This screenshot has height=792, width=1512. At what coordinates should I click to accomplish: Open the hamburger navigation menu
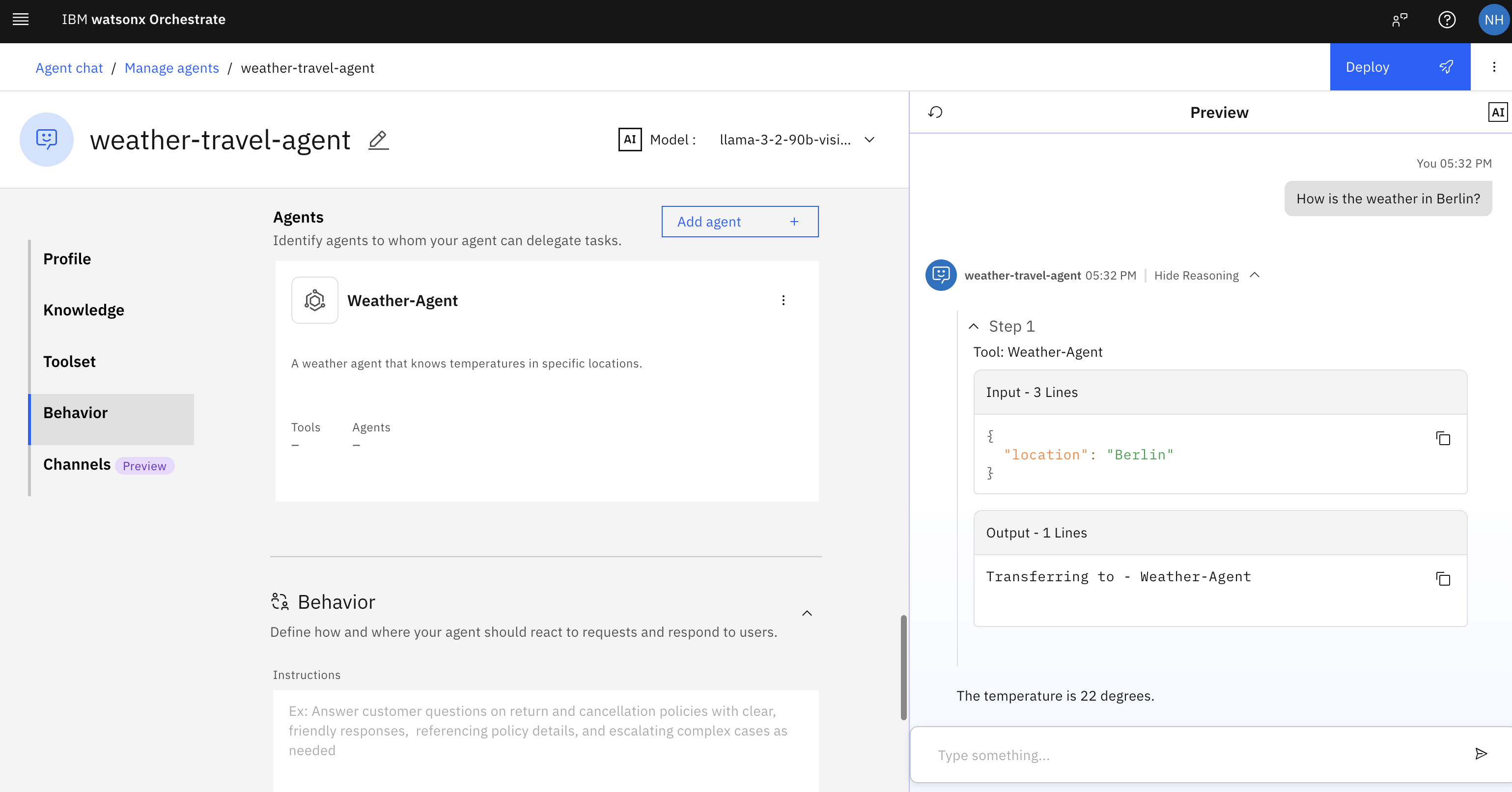pyautogui.click(x=21, y=19)
